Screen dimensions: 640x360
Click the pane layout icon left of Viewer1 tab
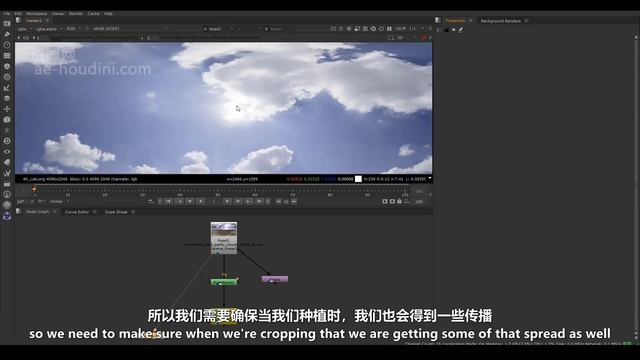(18, 20)
